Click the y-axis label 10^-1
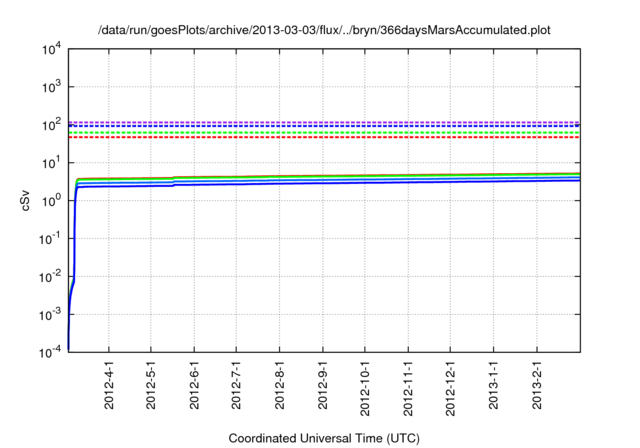This screenshot has height=448, width=640. (x=50, y=238)
